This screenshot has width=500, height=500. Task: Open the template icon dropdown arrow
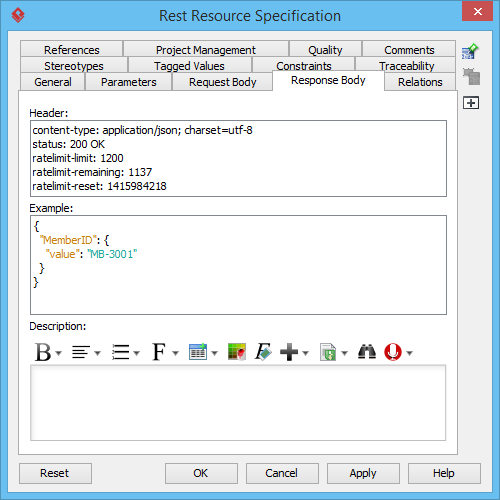coord(345,353)
